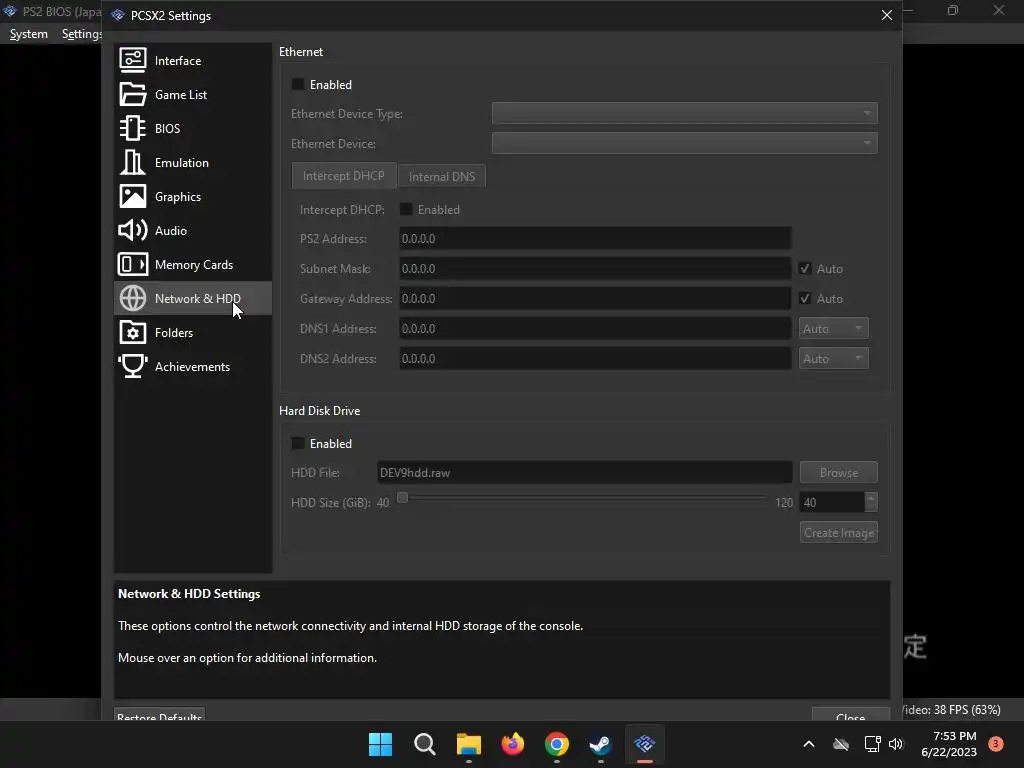
Task: Switch to the Intercept DHCP tab
Action: (x=344, y=176)
